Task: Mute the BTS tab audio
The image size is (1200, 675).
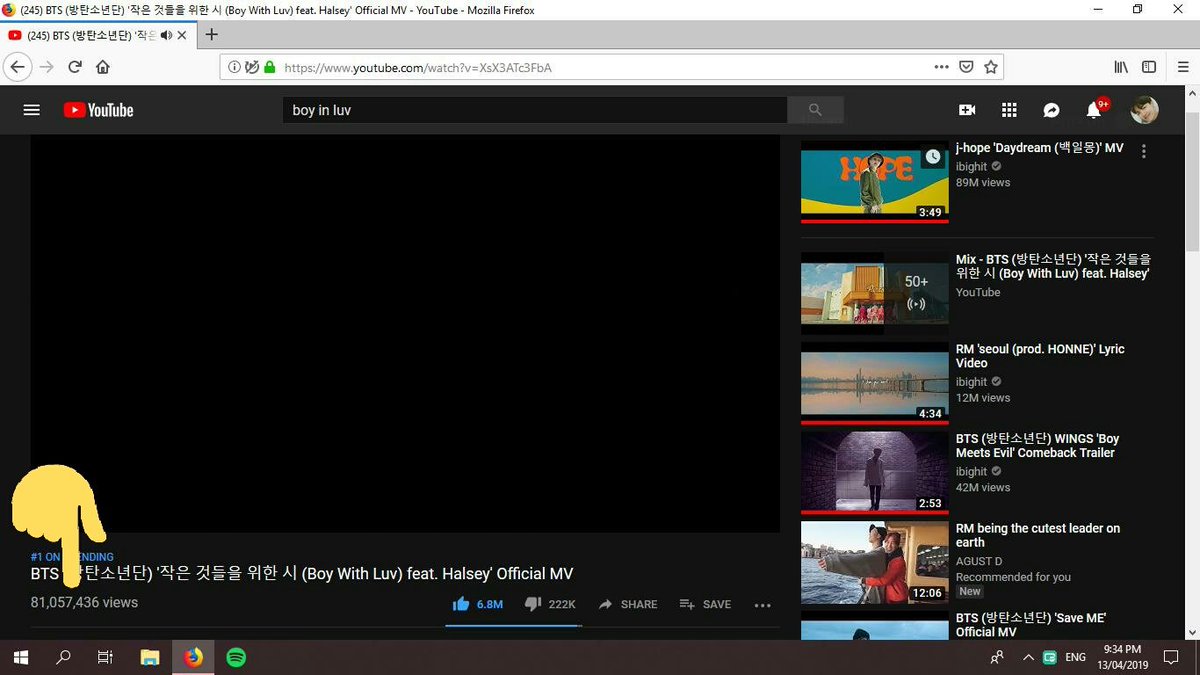Action: (166, 35)
